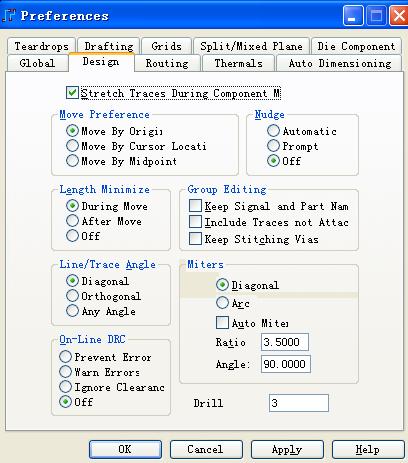408x463 pixels.
Task: Choose Move By Midpoint option
Action: pyautogui.click(x=72, y=161)
